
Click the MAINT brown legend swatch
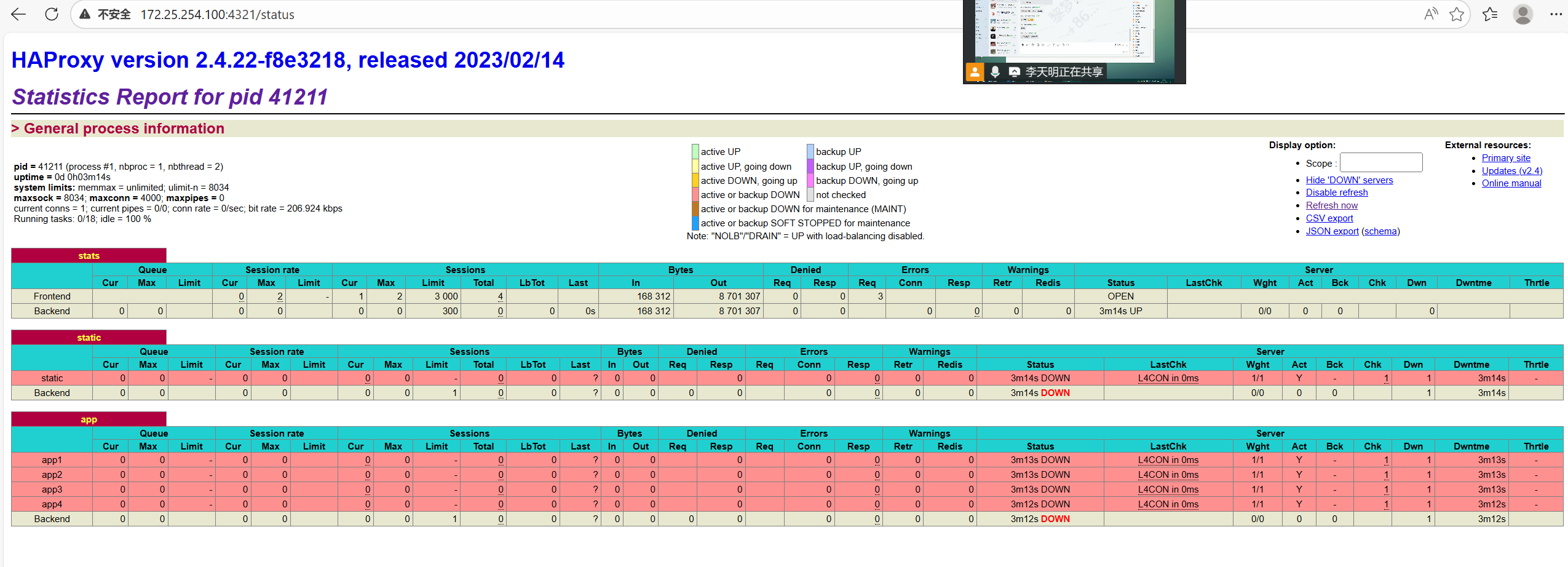click(695, 208)
